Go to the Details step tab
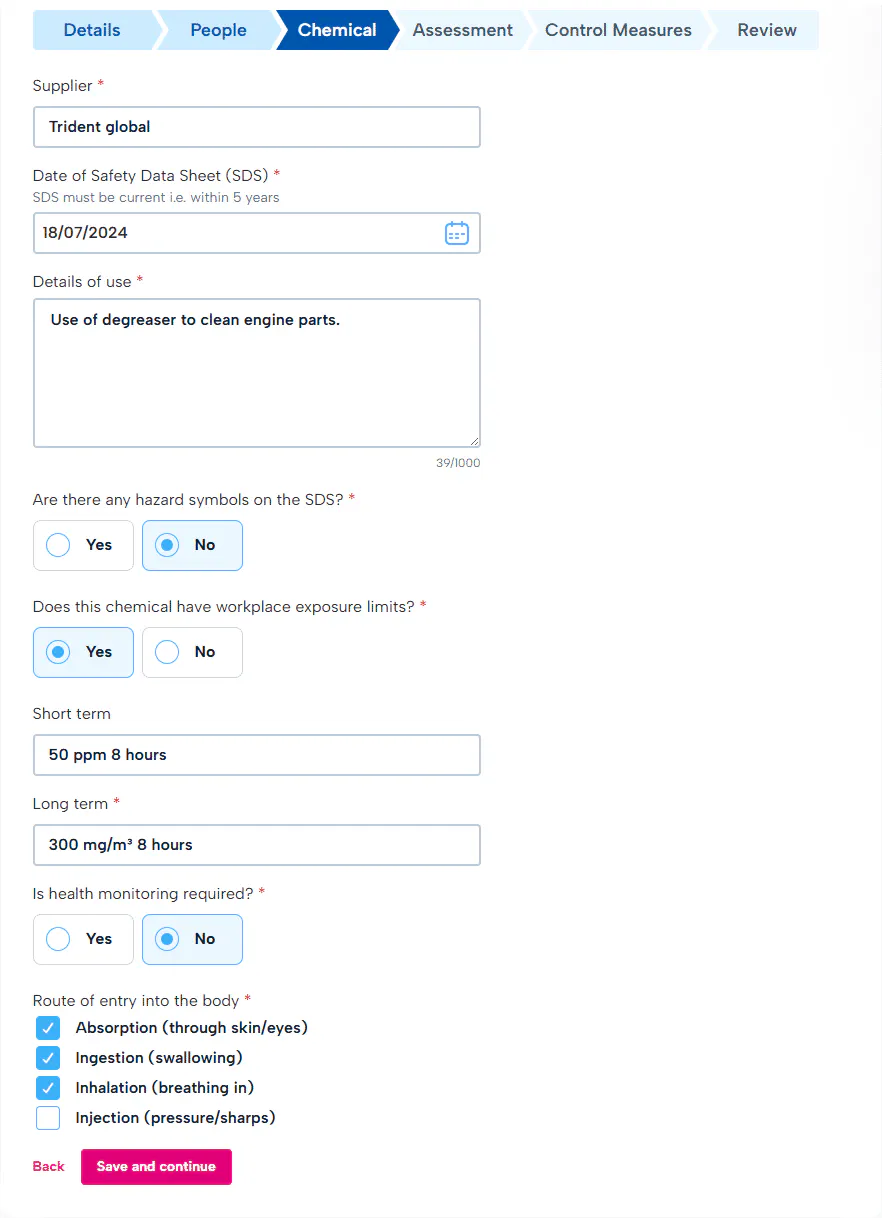This screenshot has width=882, height=1218. 92,30
